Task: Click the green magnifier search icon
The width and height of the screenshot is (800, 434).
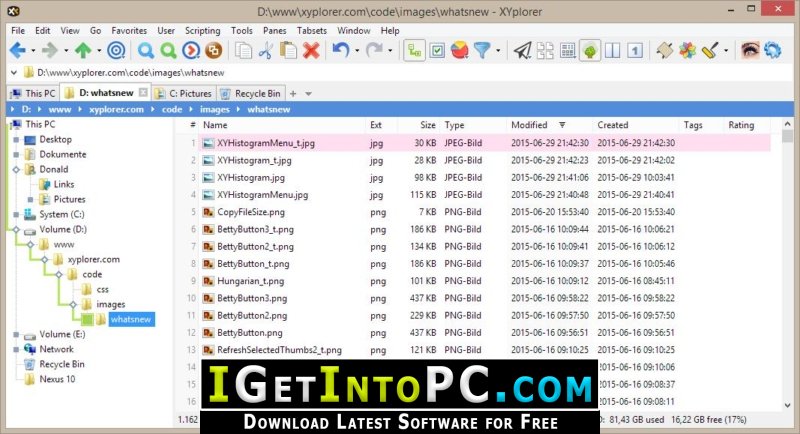Action: click(168, 50)
